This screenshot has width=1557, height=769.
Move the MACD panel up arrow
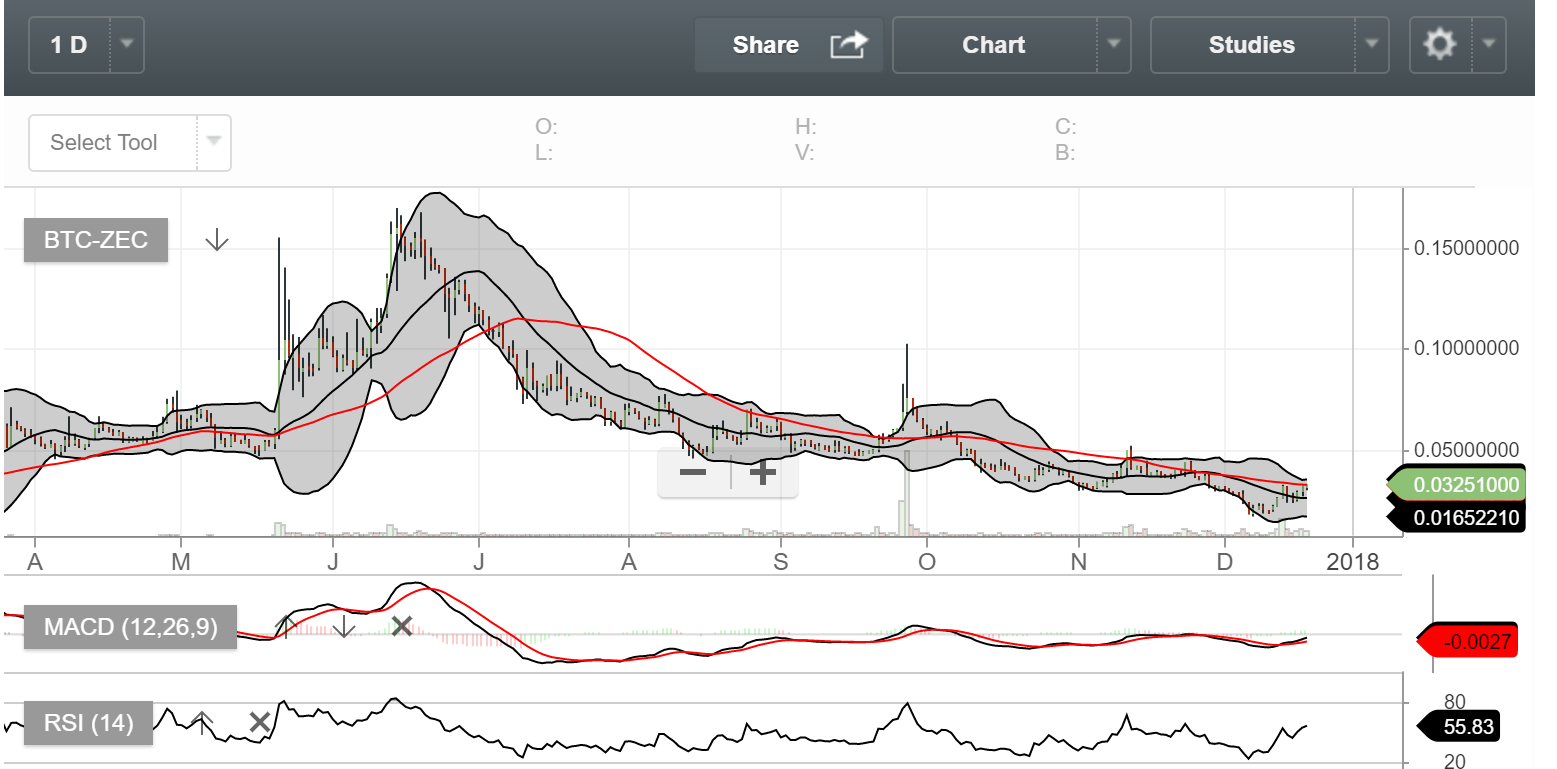[285, 627]
